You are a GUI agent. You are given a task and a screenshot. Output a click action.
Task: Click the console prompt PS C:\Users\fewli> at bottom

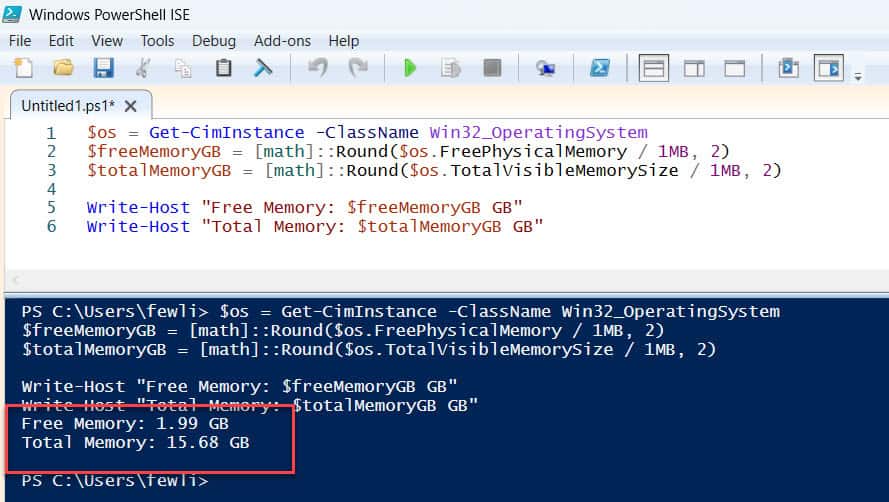[115, 481]
